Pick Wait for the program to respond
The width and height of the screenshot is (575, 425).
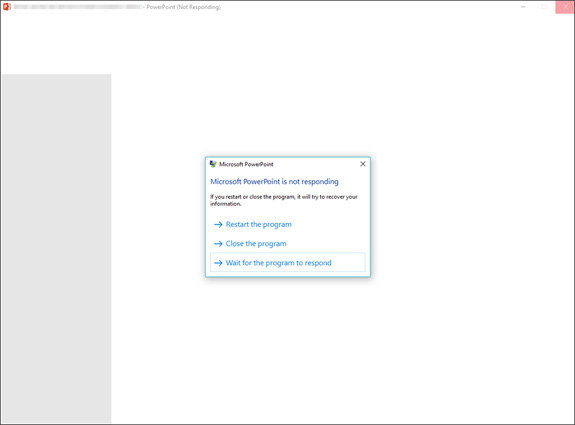pyautogui.click(x=288, y=263)
